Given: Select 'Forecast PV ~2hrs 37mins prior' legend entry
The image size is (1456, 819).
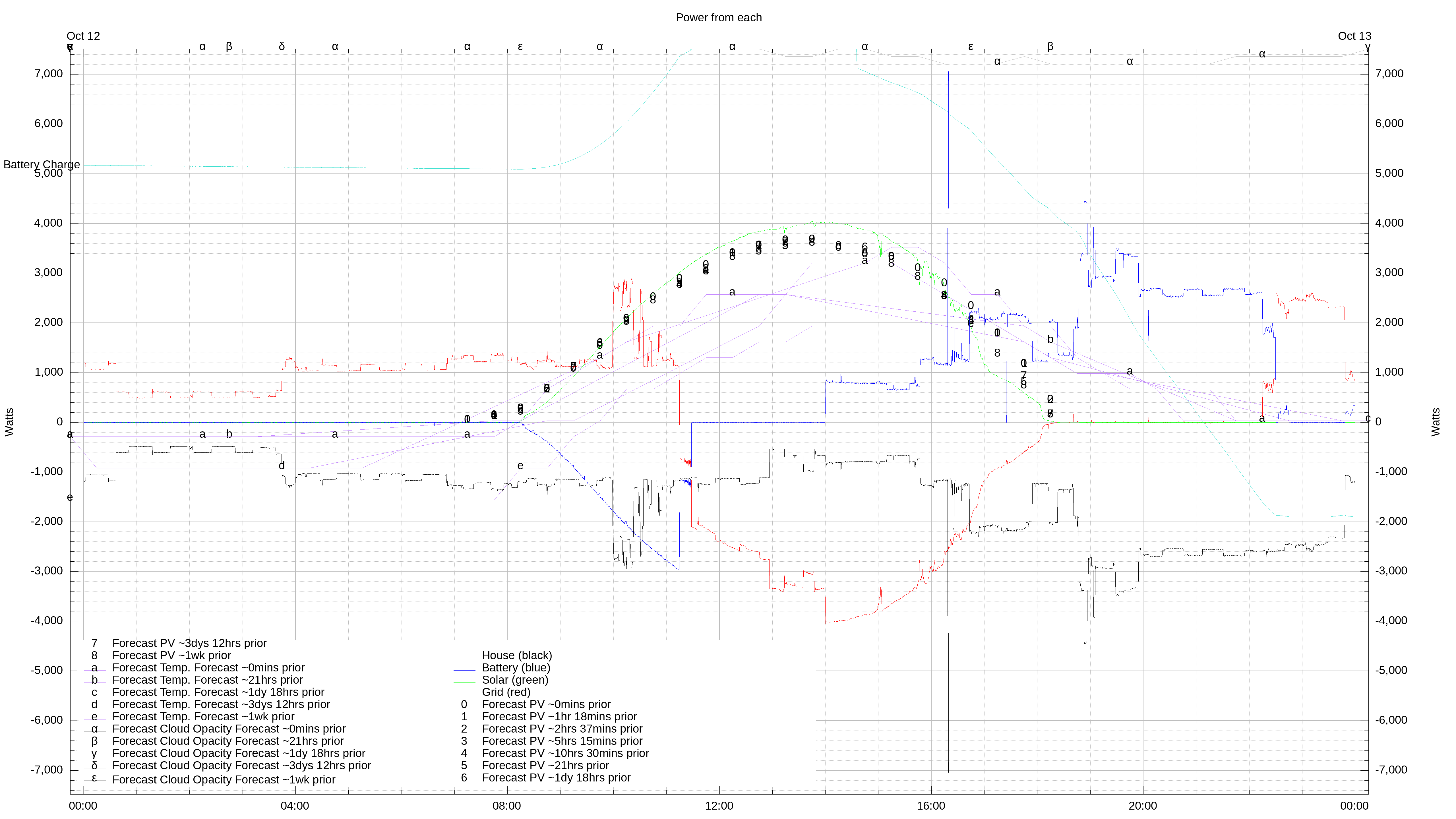Looking at the screenshot, I should [x=562, y=729].
